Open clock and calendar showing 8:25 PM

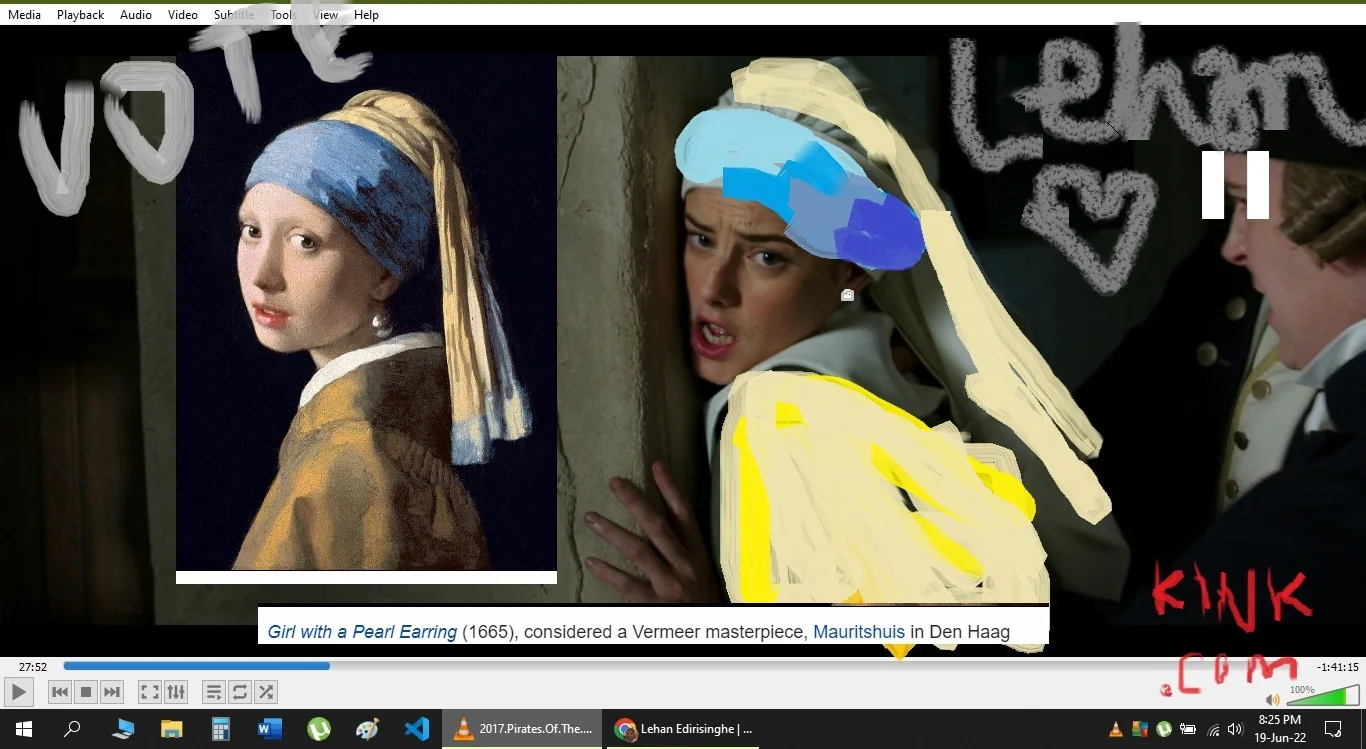tap(1280, 728)
